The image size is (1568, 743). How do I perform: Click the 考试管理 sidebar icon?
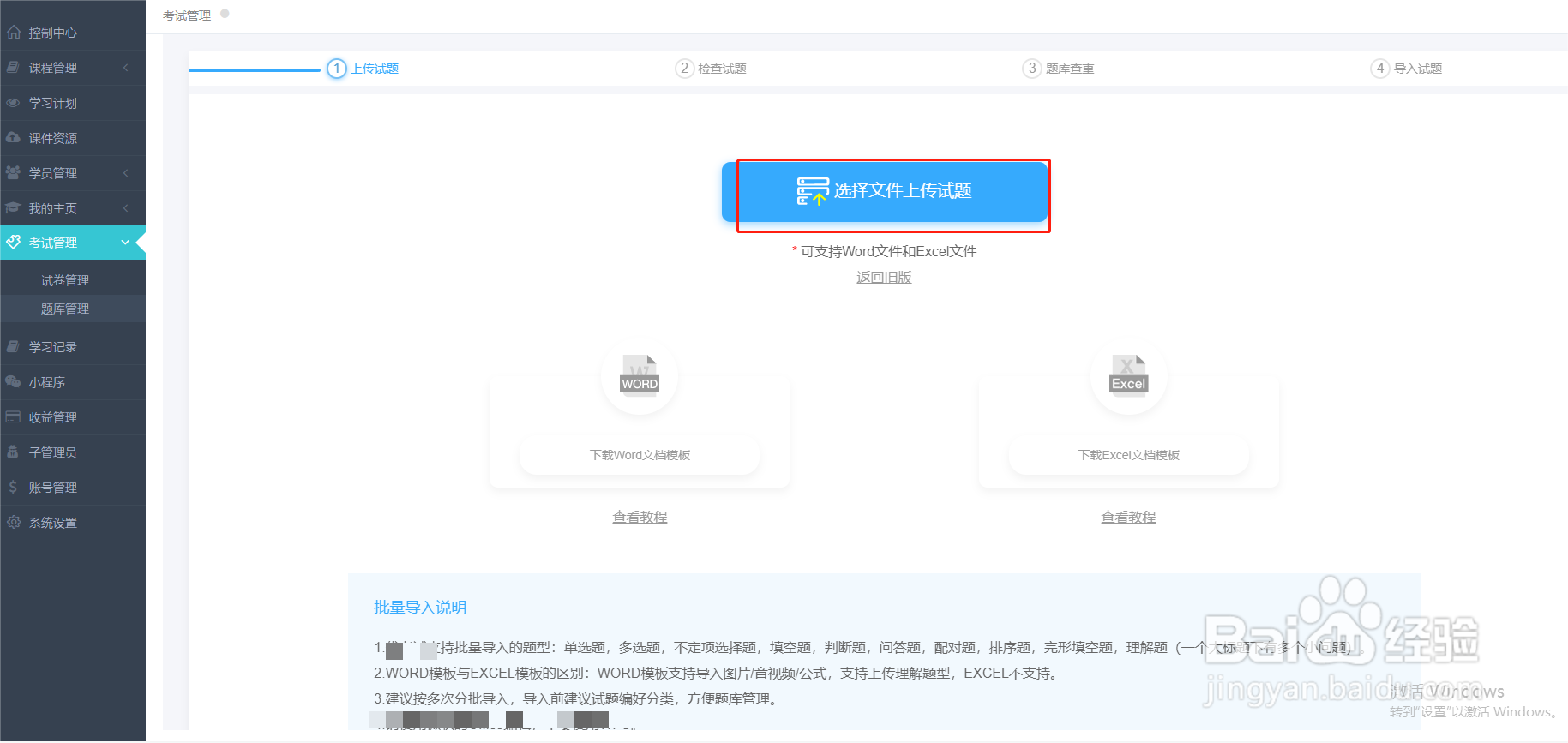click(14, 243)
